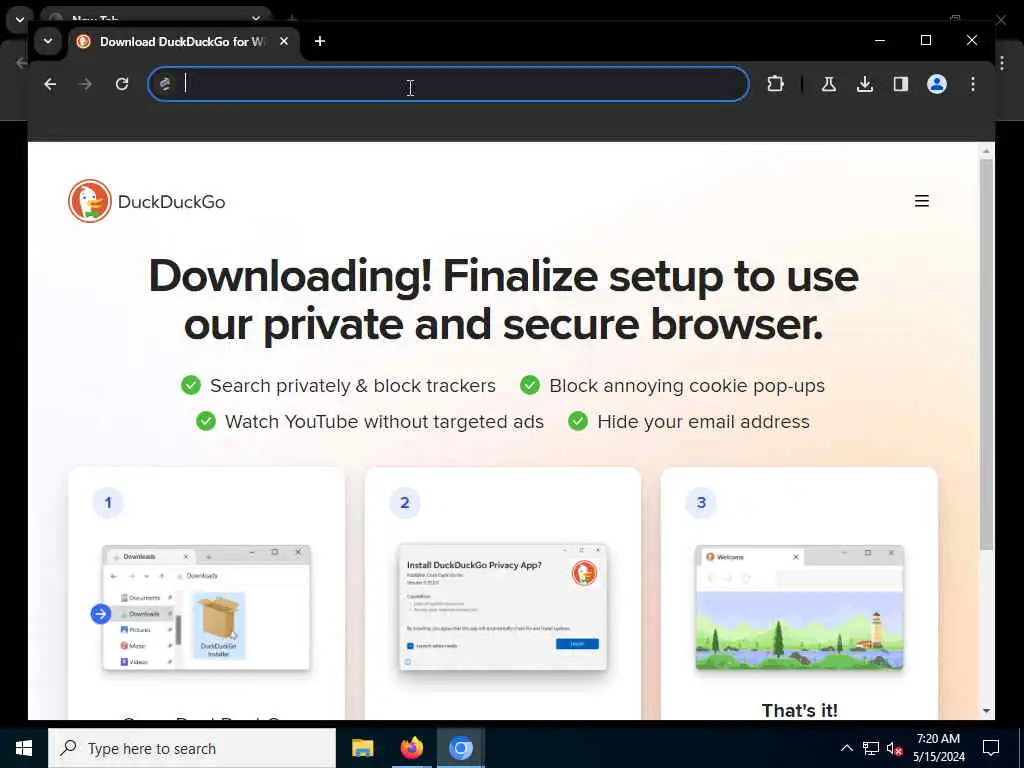Open the site information icon in address bar

click(165, 84)
